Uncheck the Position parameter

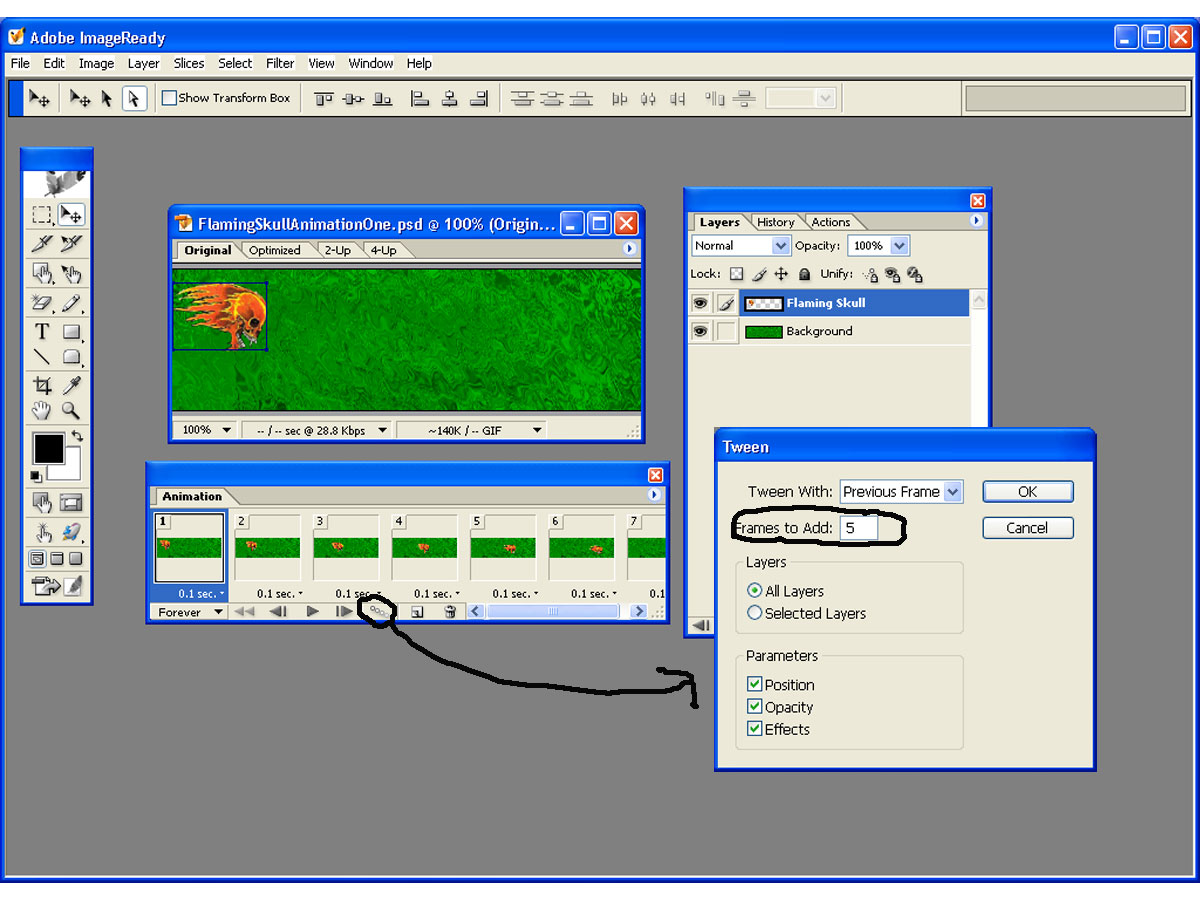coord(755,685)
